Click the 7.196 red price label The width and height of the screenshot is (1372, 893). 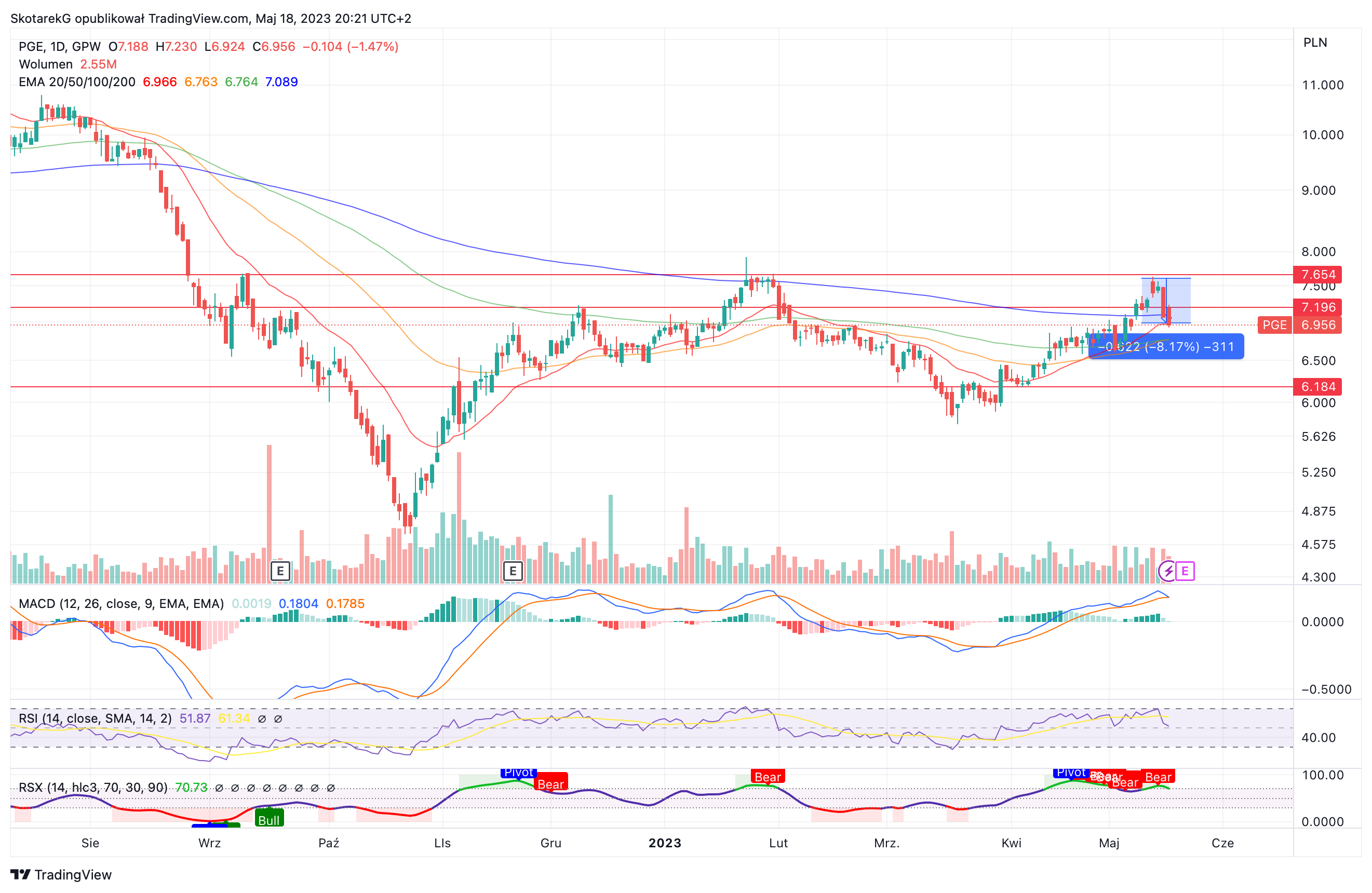pos(1318,307)
